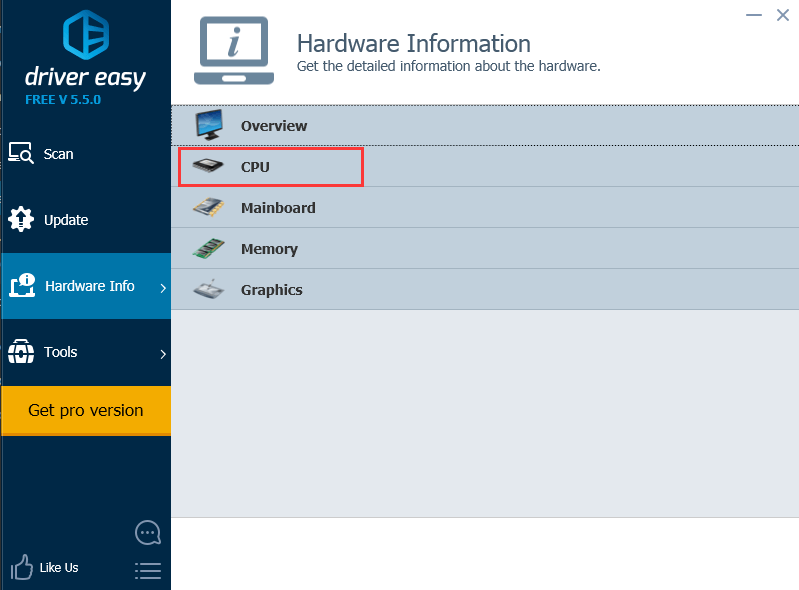Expand the Tools submenu arrow
This screenshot has height=590, width=799.
pos(163,354)
